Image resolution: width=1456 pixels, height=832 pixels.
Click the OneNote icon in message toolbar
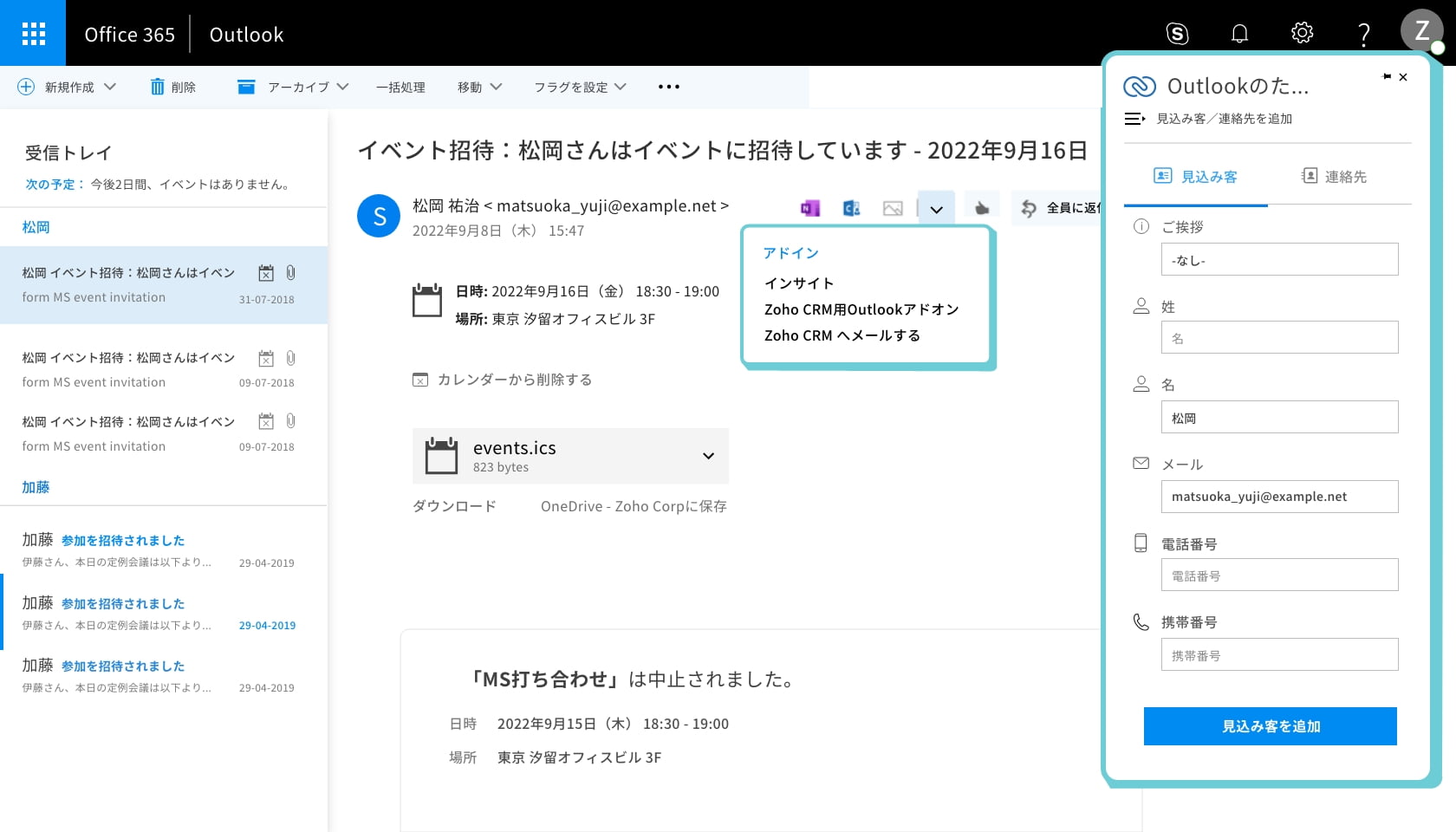tap(809, 208)
